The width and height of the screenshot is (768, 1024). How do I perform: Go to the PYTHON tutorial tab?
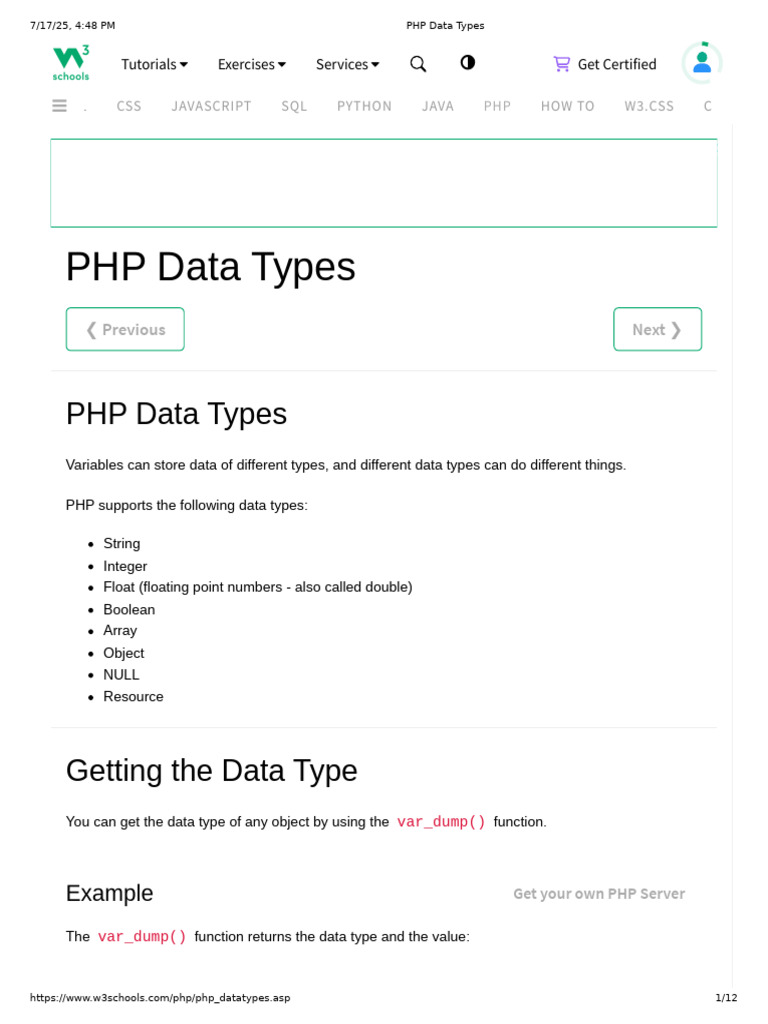(364, 106)
